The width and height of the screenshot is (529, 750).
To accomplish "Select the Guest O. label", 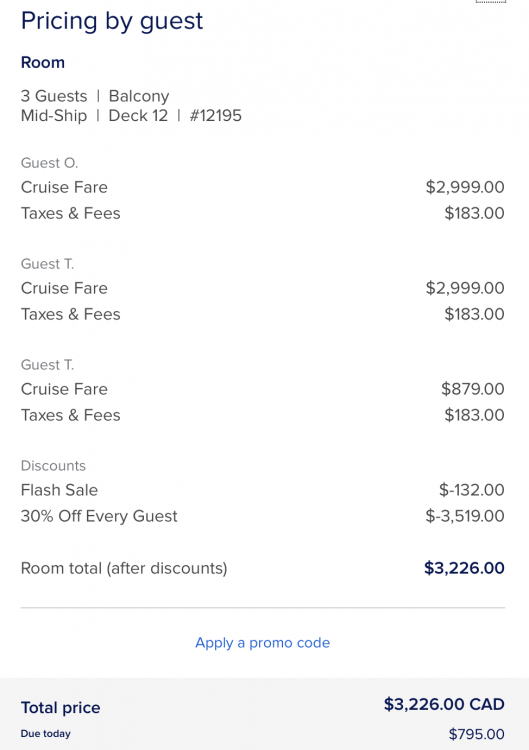I will tap(49, 163).
